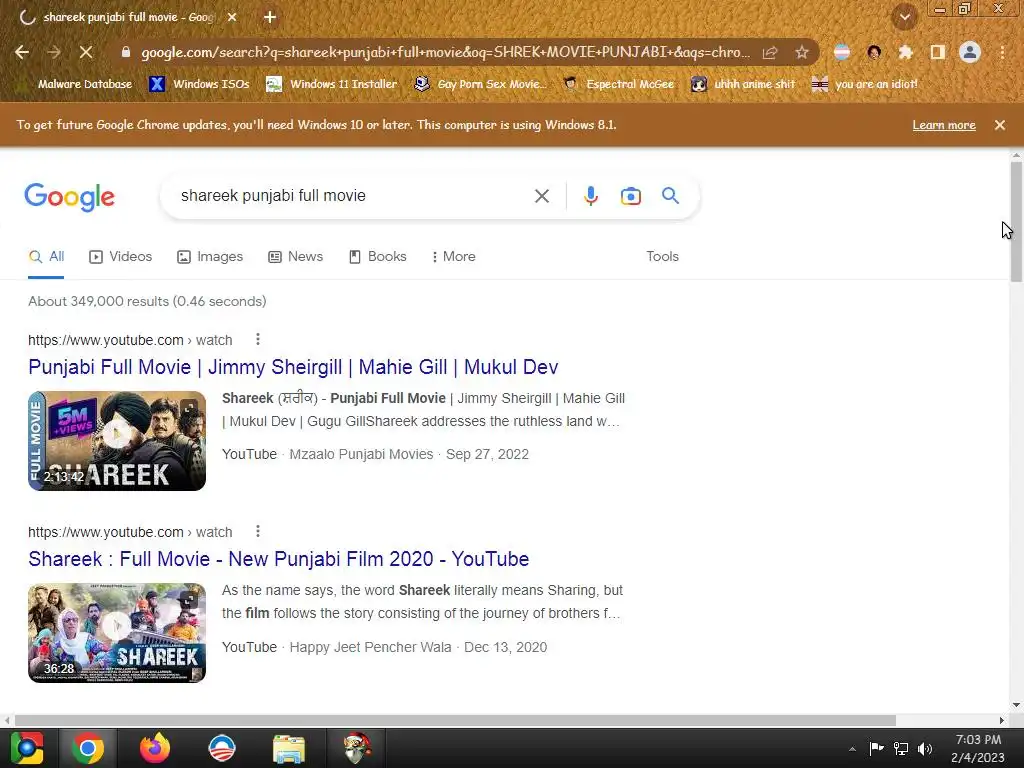Image resolution: width=1024 pixels, height=768 pixels.
Task: Share this page from the address bar
Action: click(x=770, y=52)
